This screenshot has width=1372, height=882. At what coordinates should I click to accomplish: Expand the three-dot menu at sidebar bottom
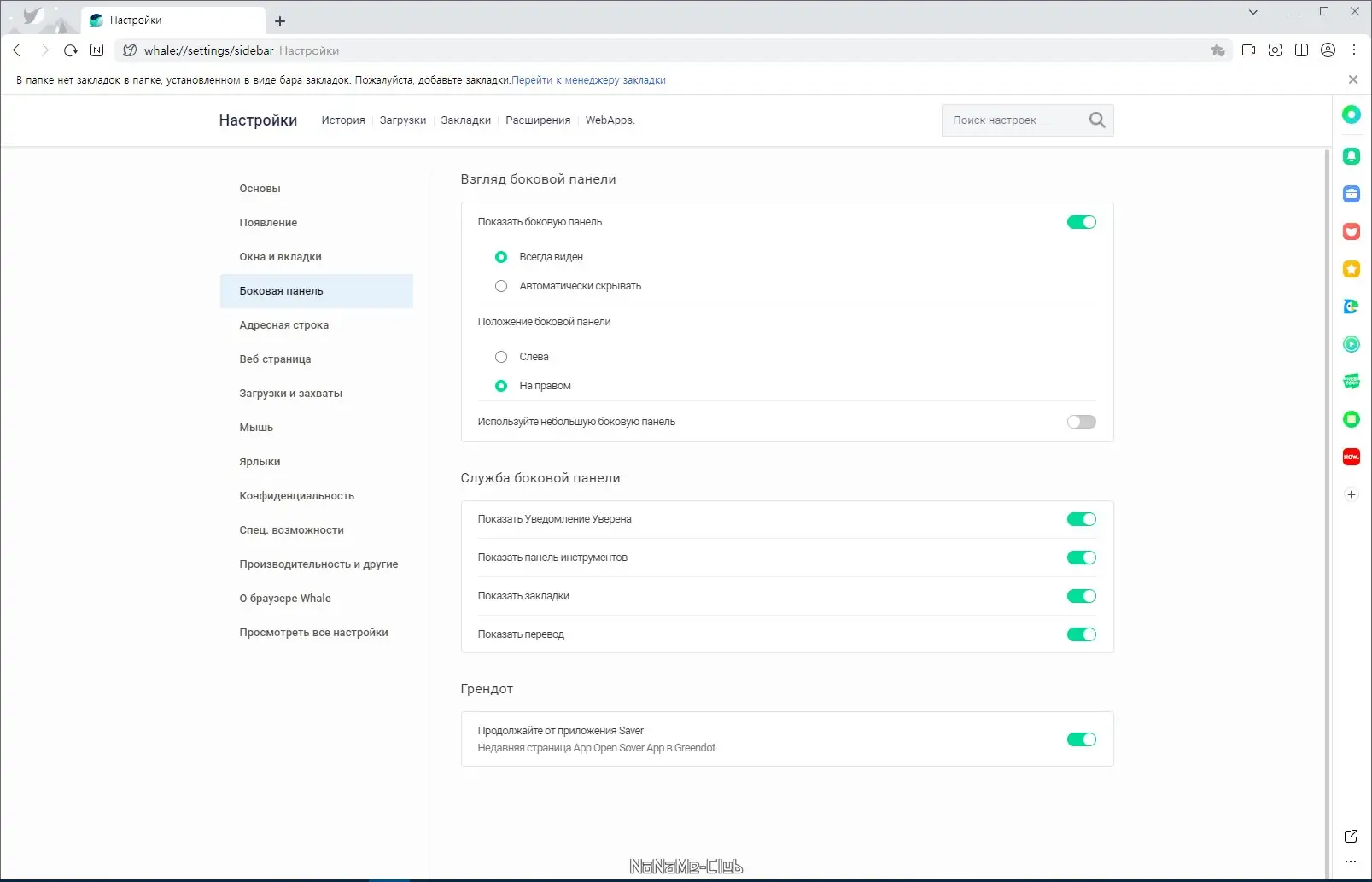1351,862
